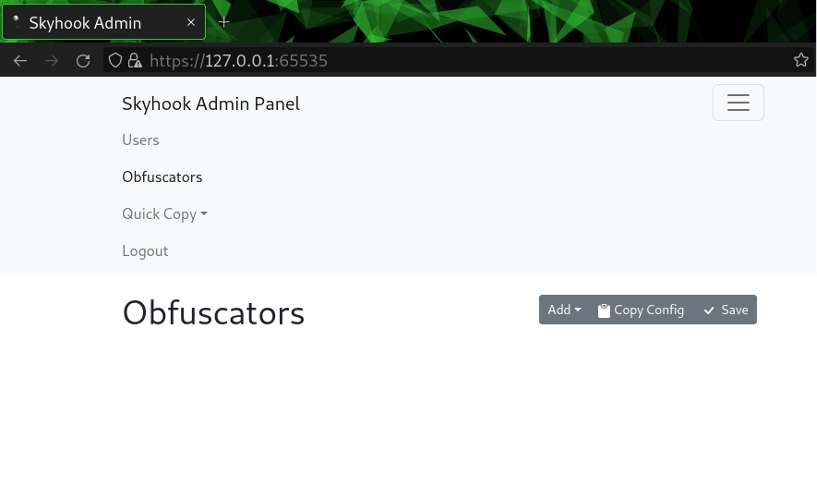Bookmark this page with the star icon
The image size is (817, 488).
[801, 61]
